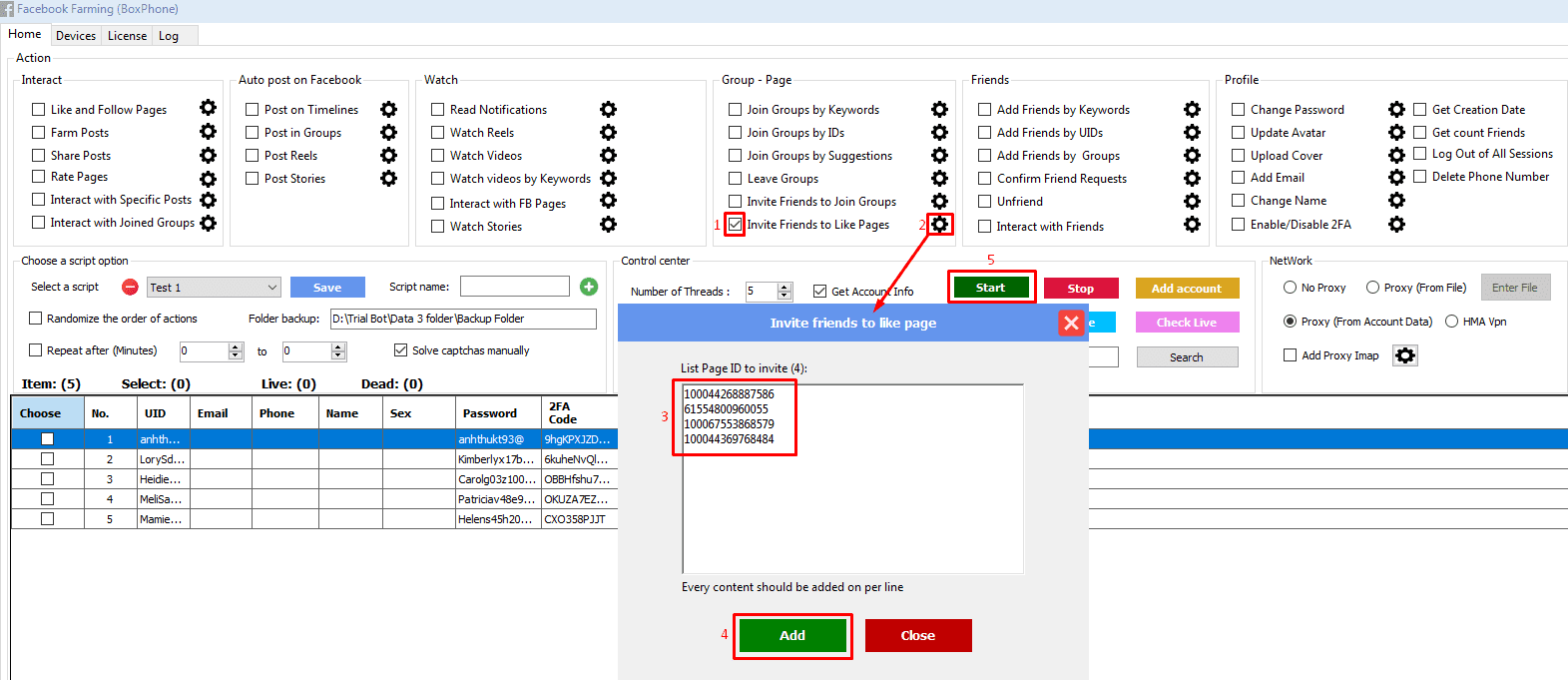Open Watch Stories settings gear
This screenshot has height=680, width=1568.
coord(608,225)
